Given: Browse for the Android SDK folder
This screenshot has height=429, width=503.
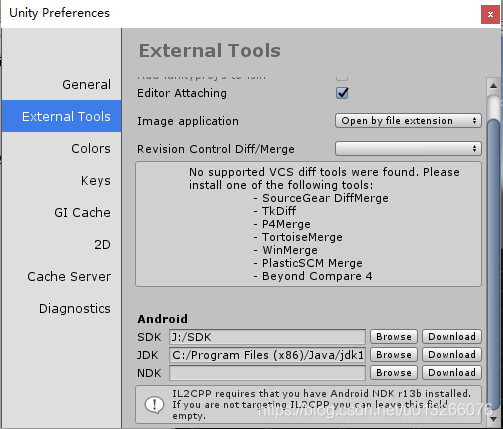Looking at the screenshot, I should [x=394, y=337].
